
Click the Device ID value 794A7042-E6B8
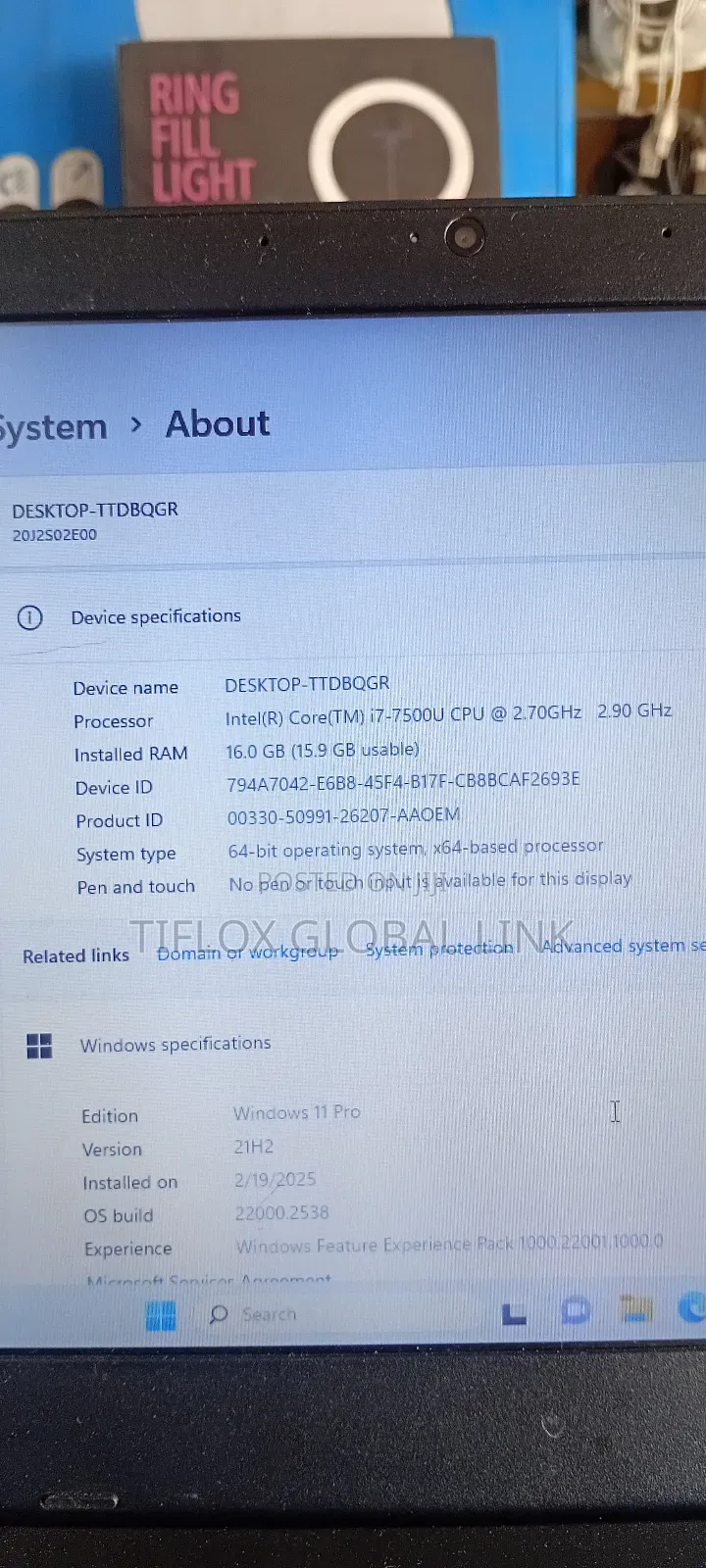point(403,781)
